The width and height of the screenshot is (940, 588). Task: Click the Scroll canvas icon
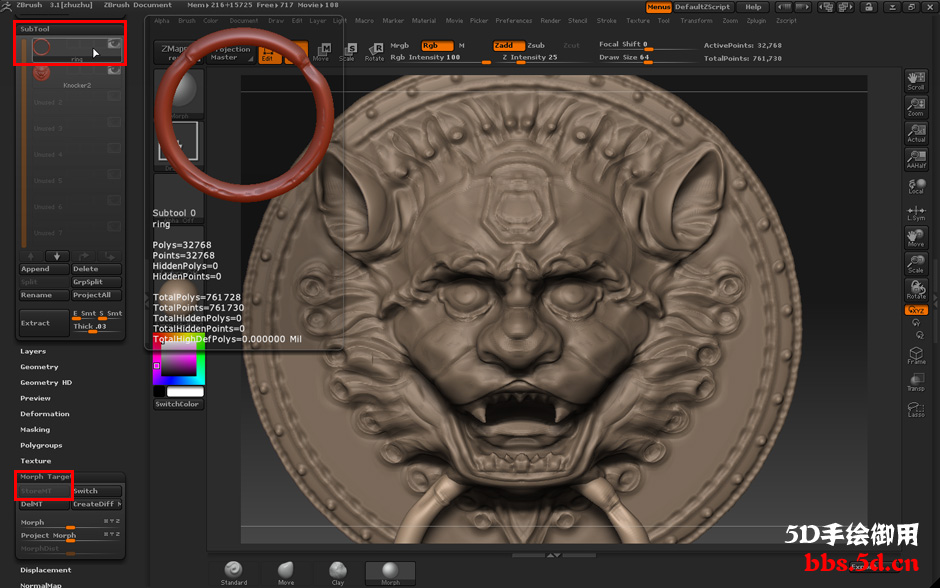click(x=916, y=81)
